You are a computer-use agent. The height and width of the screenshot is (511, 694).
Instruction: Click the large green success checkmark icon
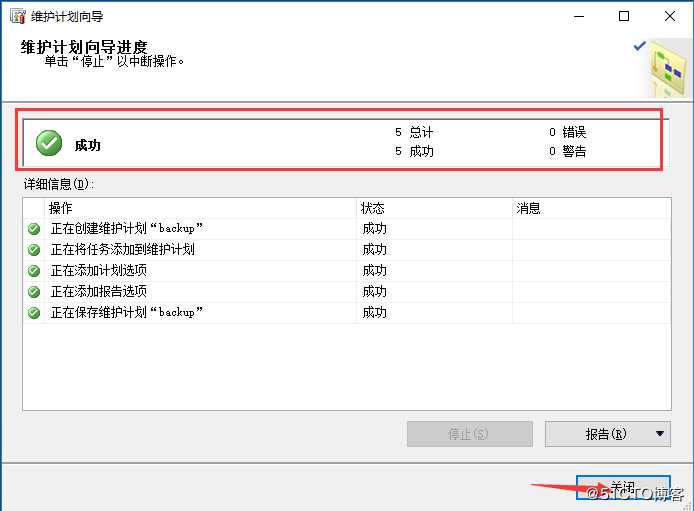pyautogui.click(x=49, y=143)
